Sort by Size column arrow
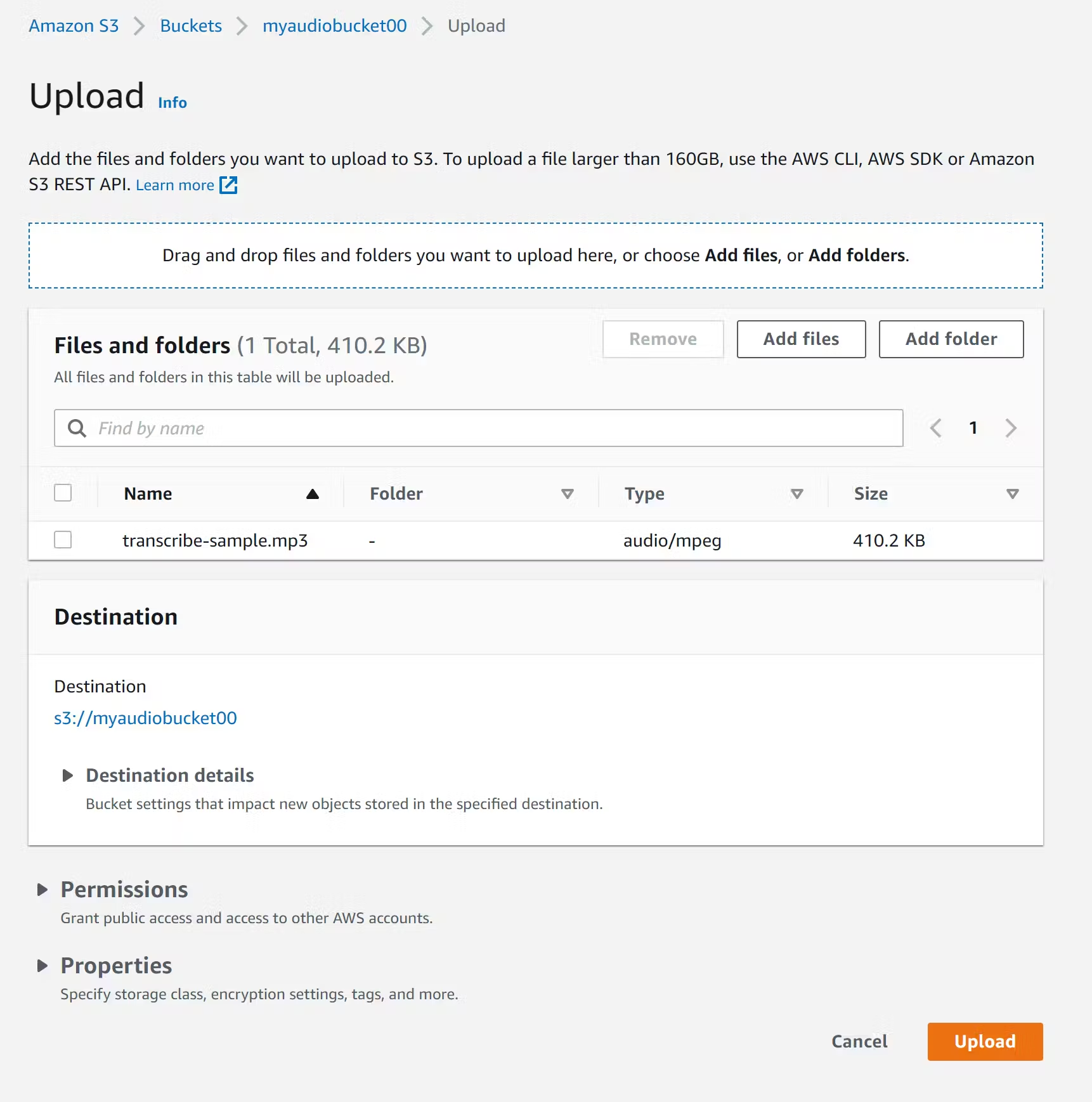Screen dimensions: 1092x1102 click(x=1012, y=494)
